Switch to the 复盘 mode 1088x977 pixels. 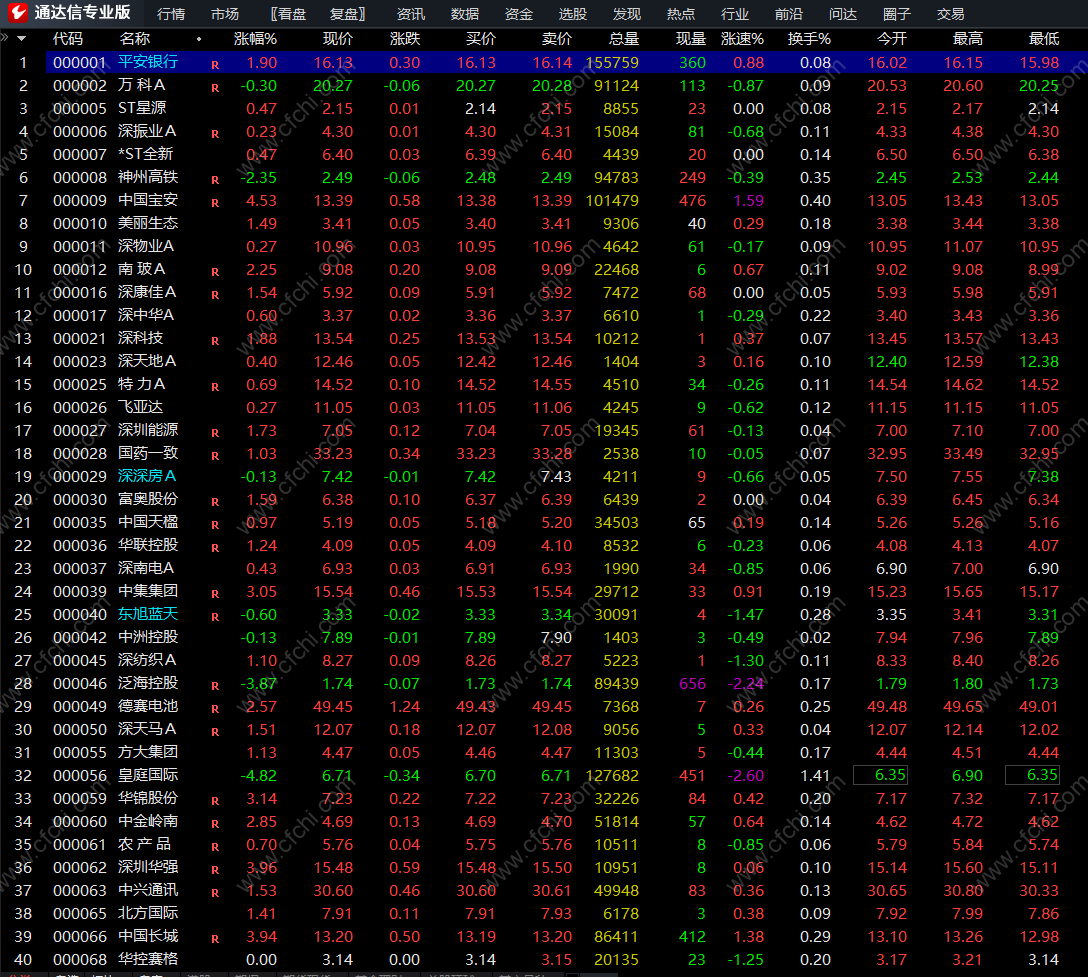[x=347, y=14]
